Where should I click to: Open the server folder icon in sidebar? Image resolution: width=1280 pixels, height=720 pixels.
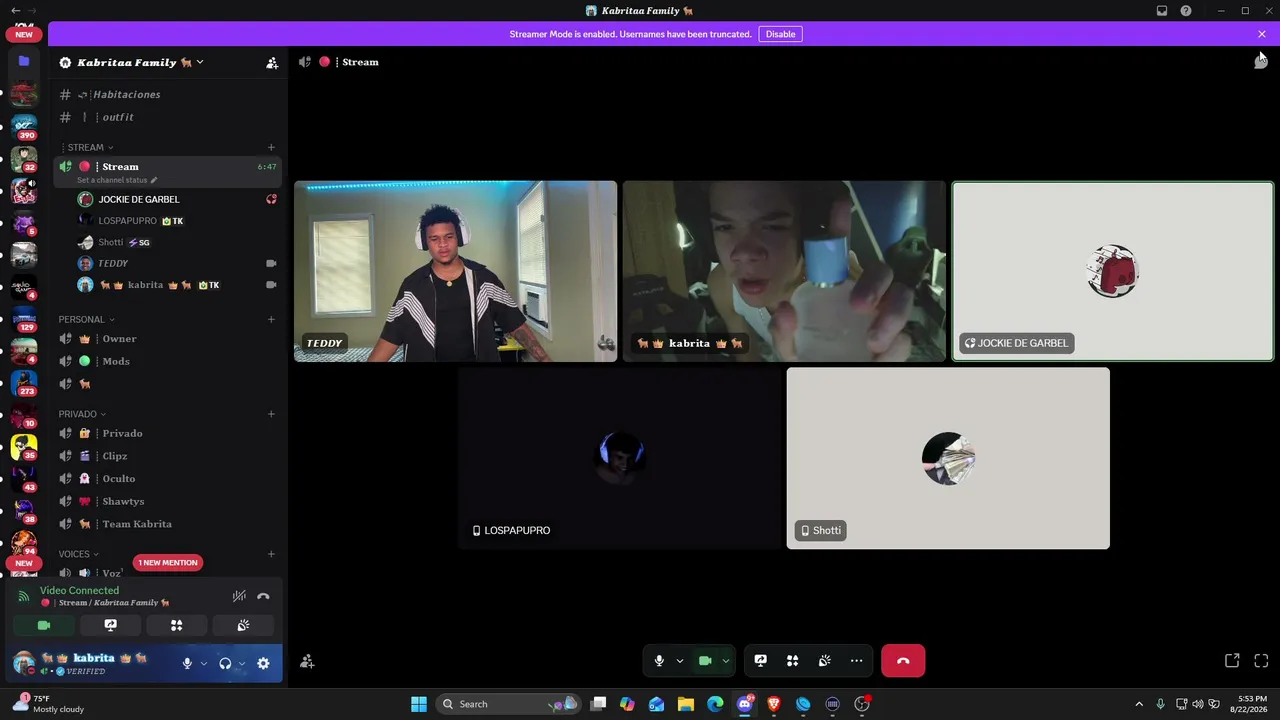pyautogui.click(x=24, y=61)
